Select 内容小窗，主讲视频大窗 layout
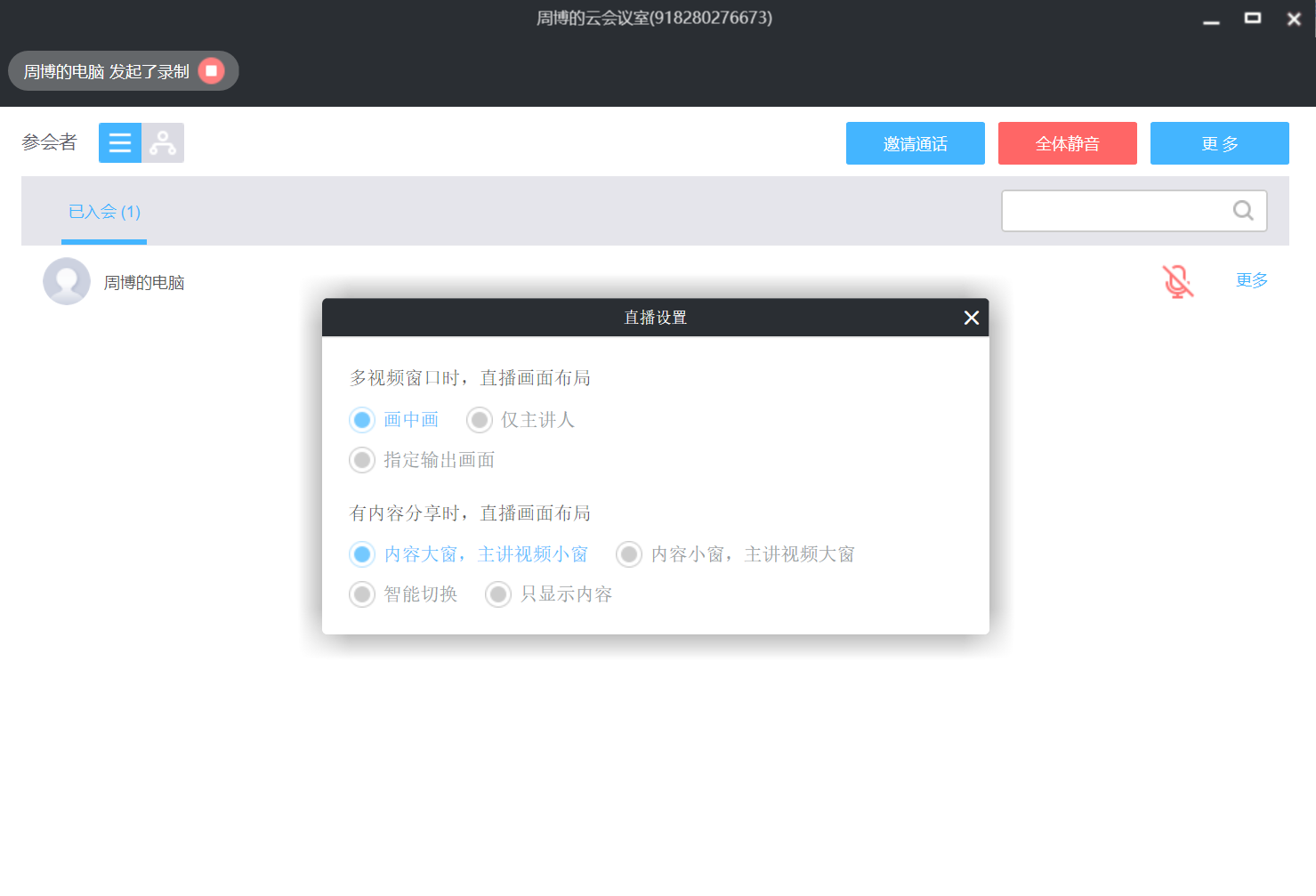The image size is (1316, 896). tap(629, 553)
